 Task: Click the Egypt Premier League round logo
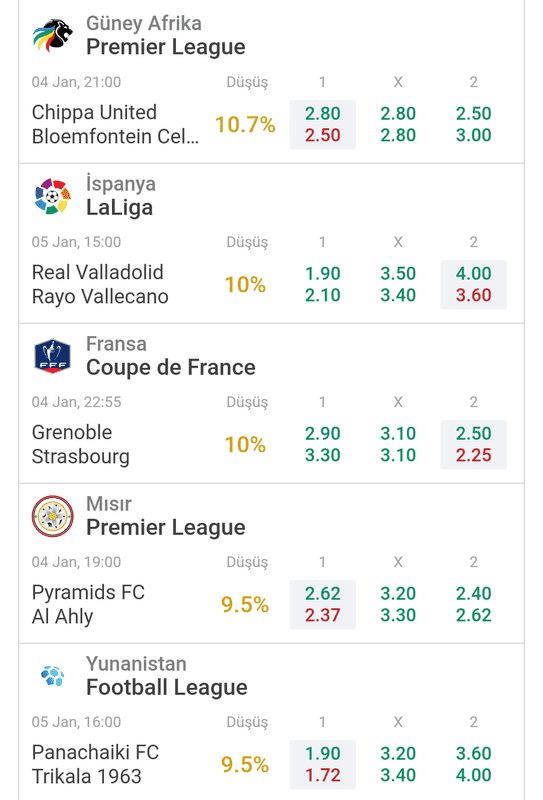click(53, 516)
